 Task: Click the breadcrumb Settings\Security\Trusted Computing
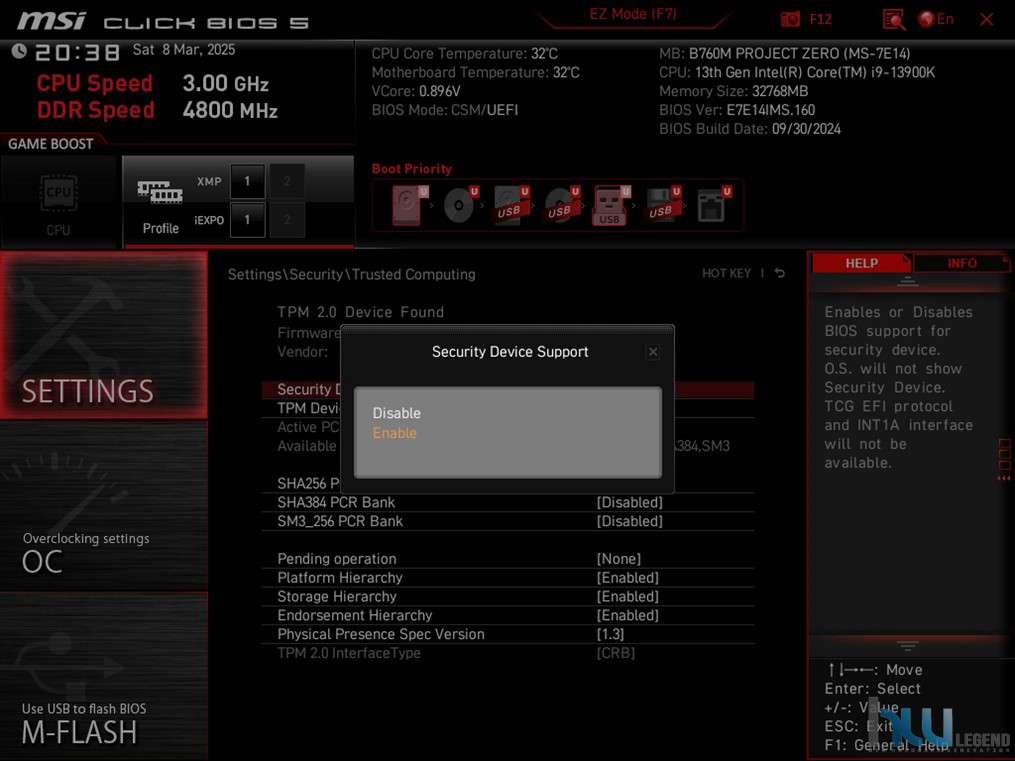tap(351, 274)
